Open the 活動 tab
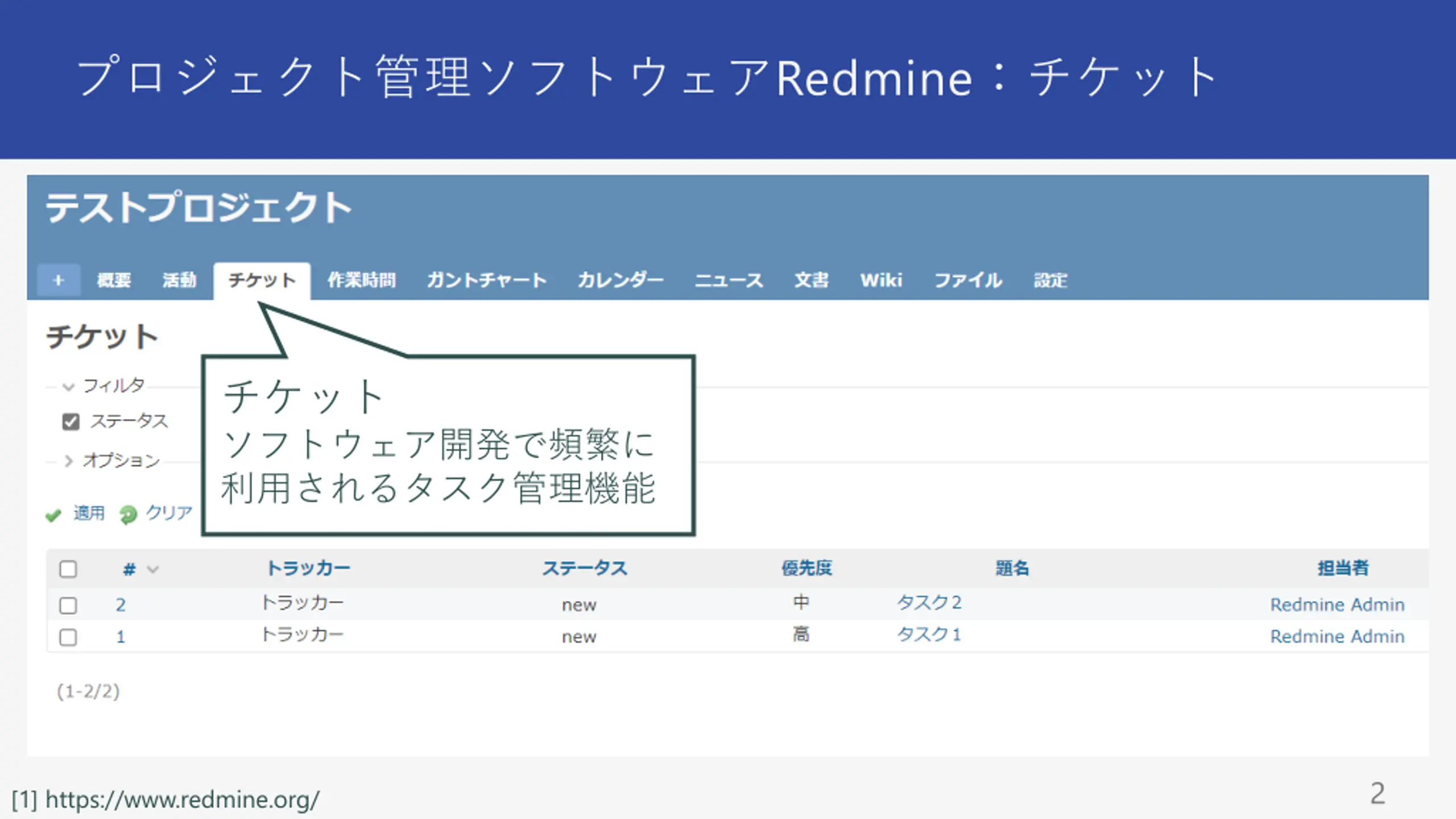The height and width of the screenshot is (819, 1456). pyautogui.click(x=179, y=280)
